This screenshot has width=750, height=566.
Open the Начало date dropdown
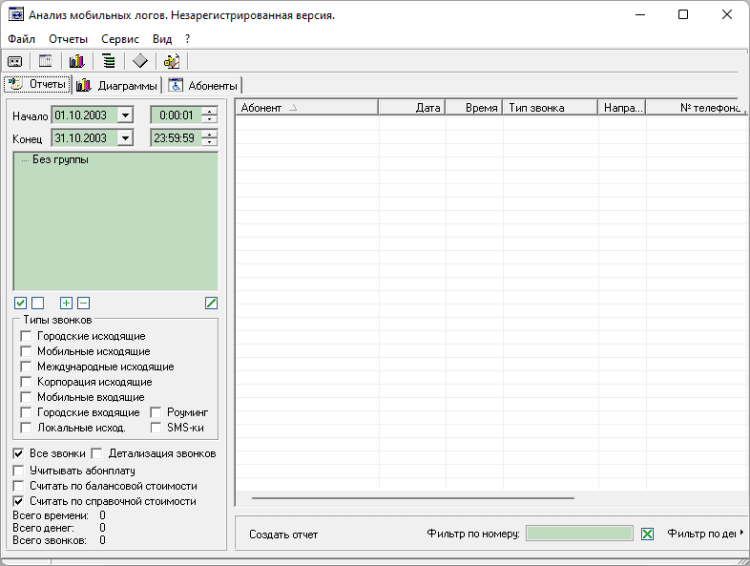pos(125,115)
